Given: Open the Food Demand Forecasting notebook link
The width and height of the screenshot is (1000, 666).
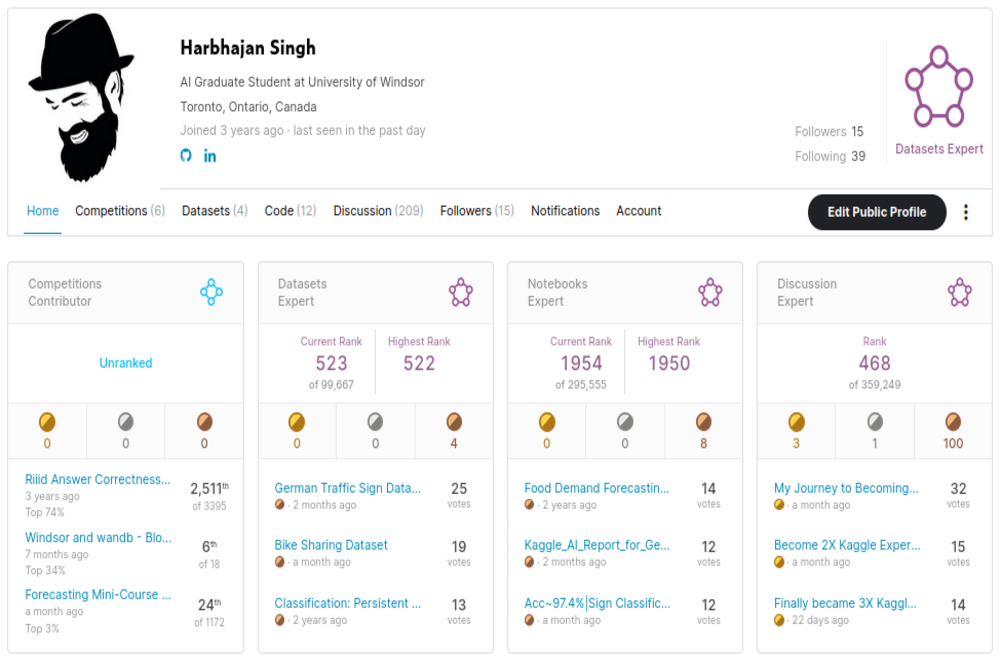Looking at the screenshot, I should click(x=596, y=489).
